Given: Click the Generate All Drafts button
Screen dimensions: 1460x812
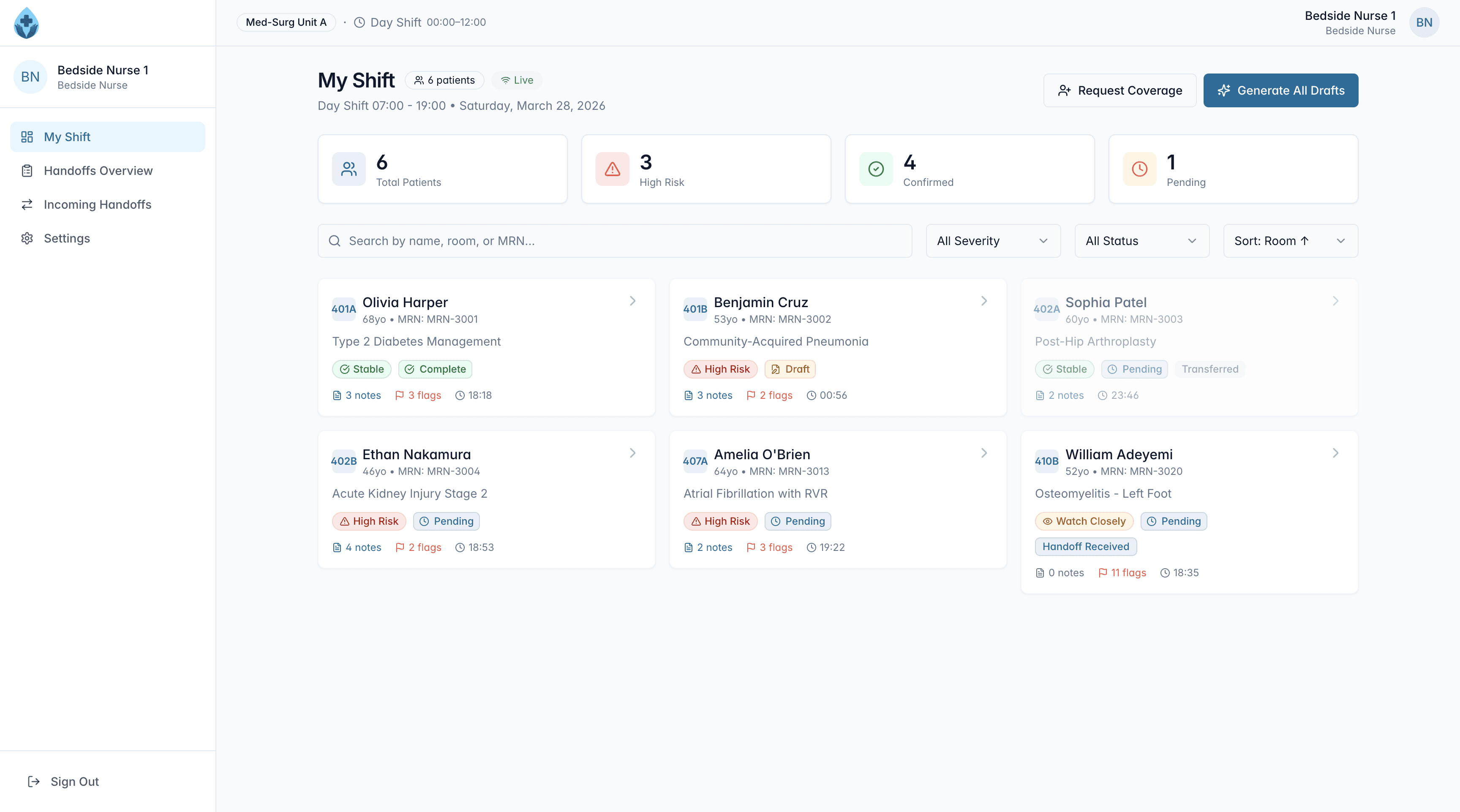Looking at the screenshot, I should [1280, 91].
